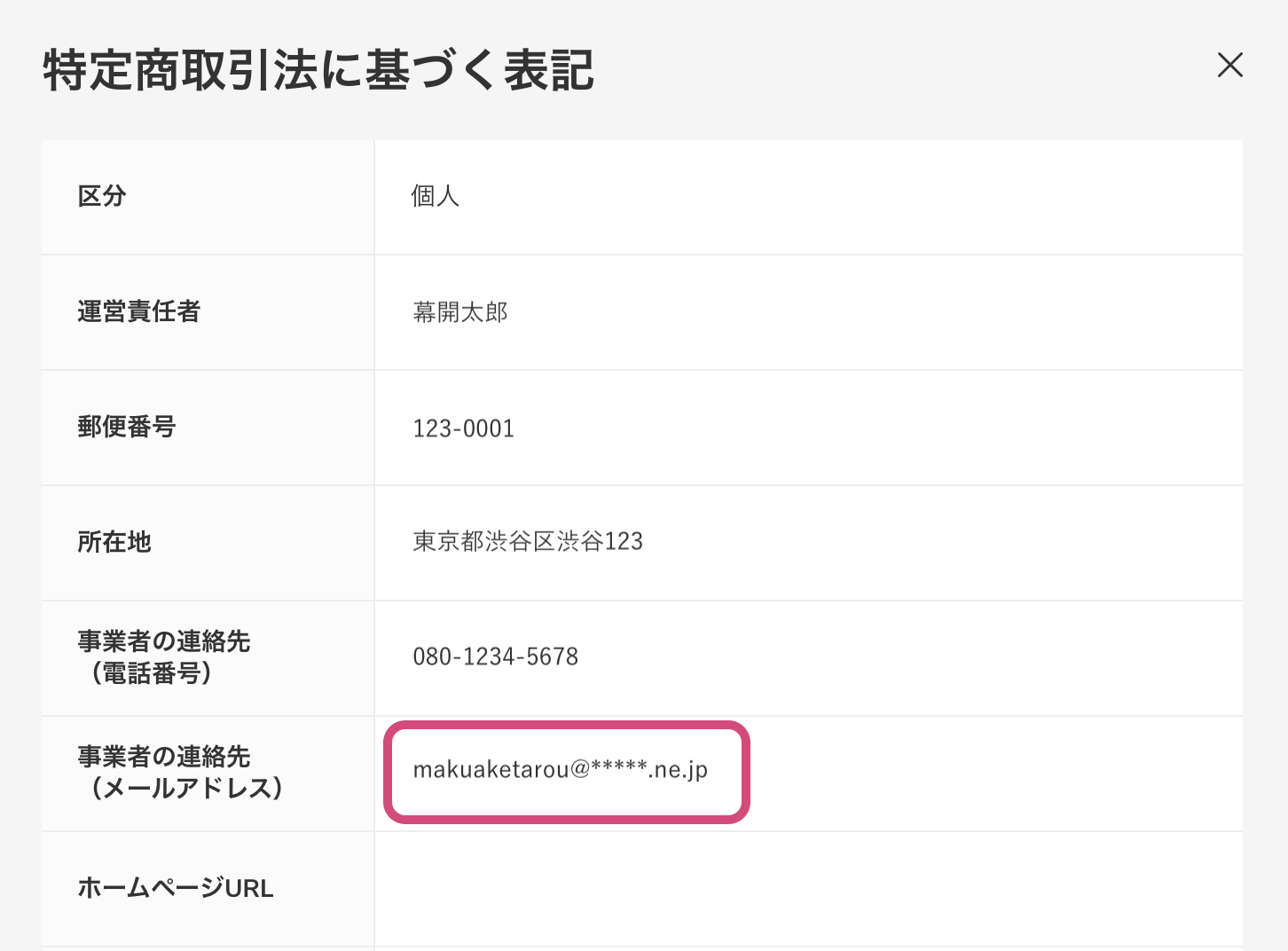The image size is (1288, 951).
Task: Click the 5678 ending of the phone number
Action: click(x=553, y=656)
